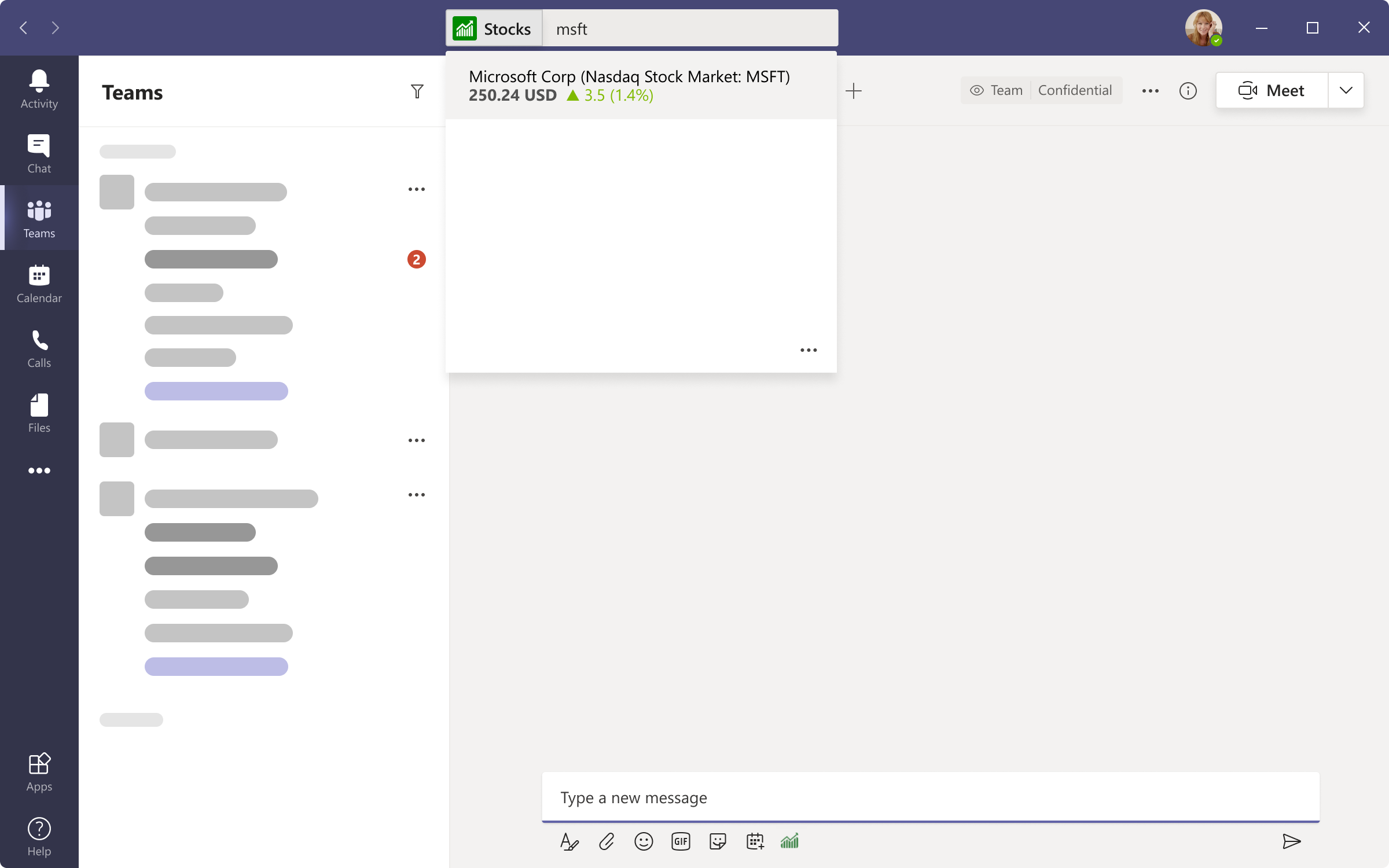Open the Calls phone icon

[39, 348]
